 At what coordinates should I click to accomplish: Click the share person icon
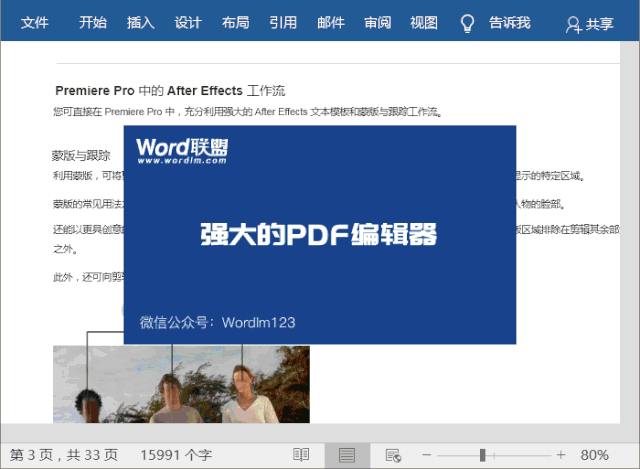click(x=573, y=25)
